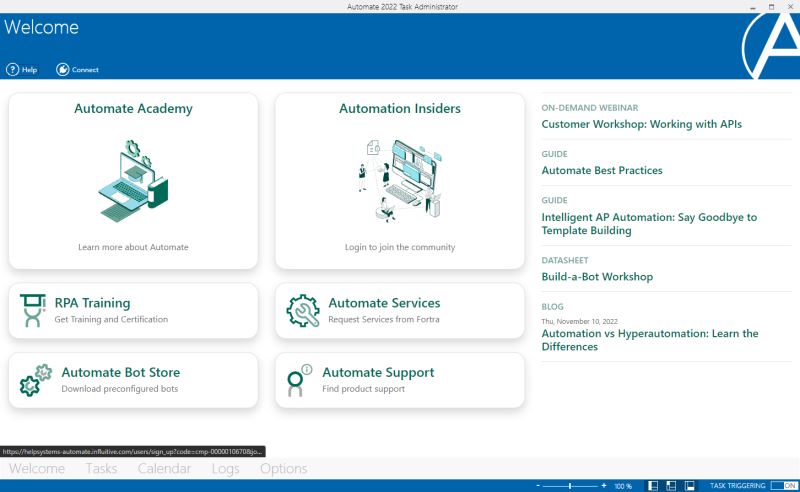
Task: Click the zoom in plus icon
Action: [604, 485]
